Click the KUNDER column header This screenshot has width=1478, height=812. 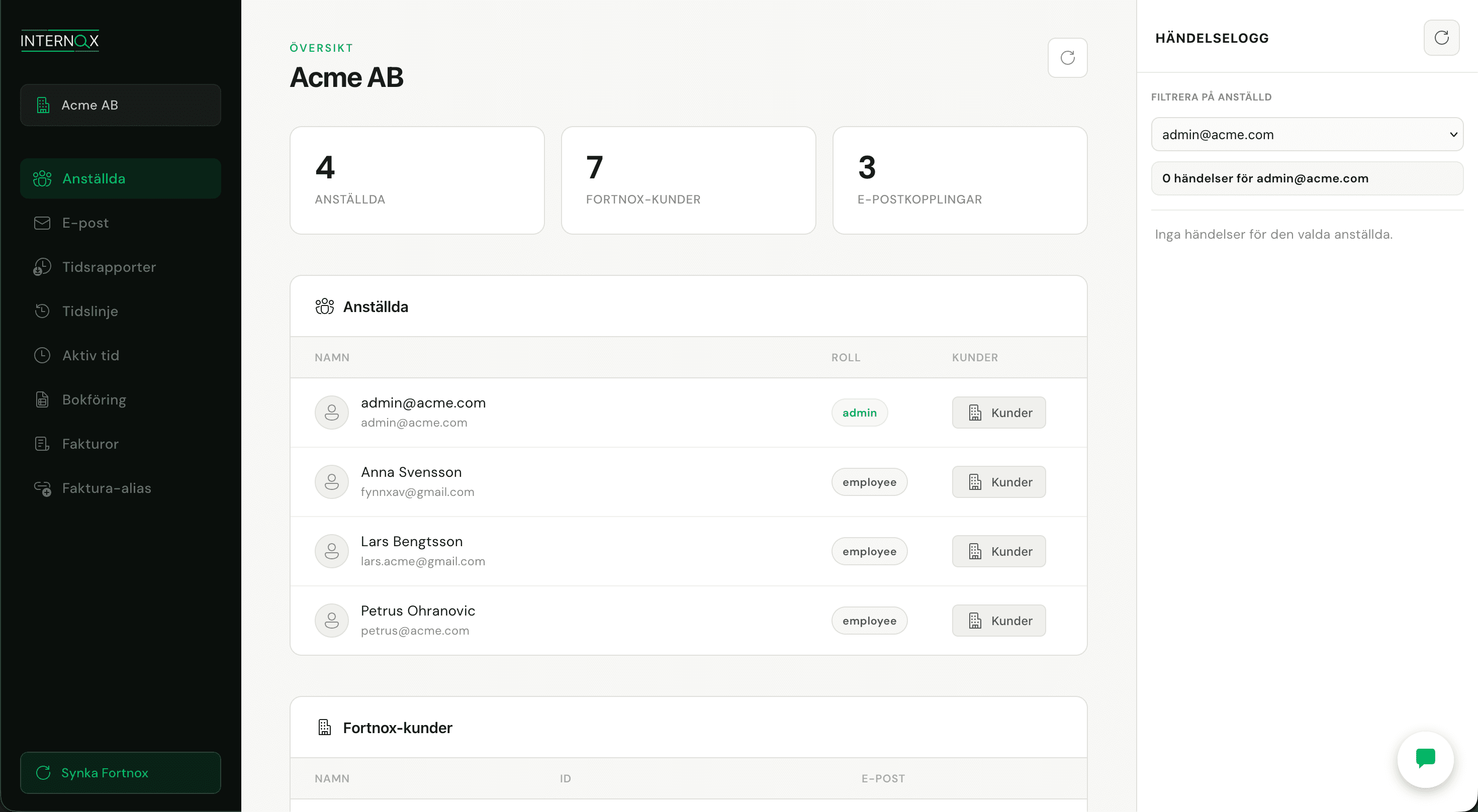coord(975,357)
